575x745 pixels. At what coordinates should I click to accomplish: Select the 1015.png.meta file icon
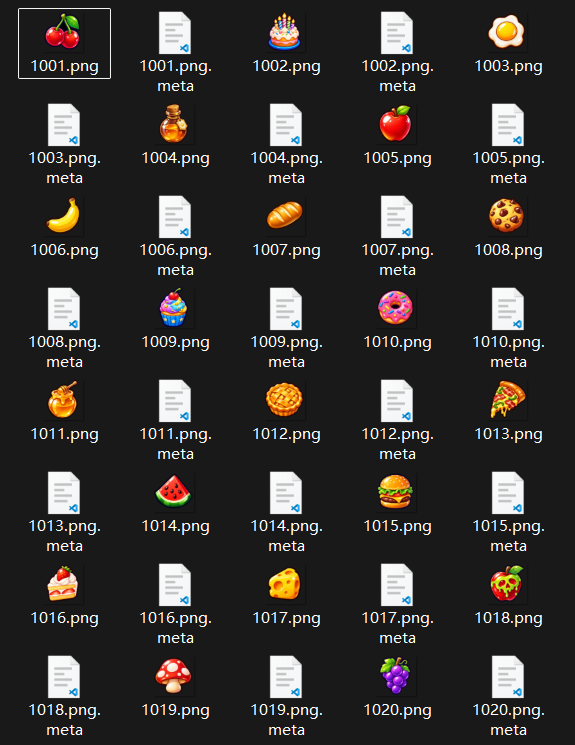click(507, 493)
